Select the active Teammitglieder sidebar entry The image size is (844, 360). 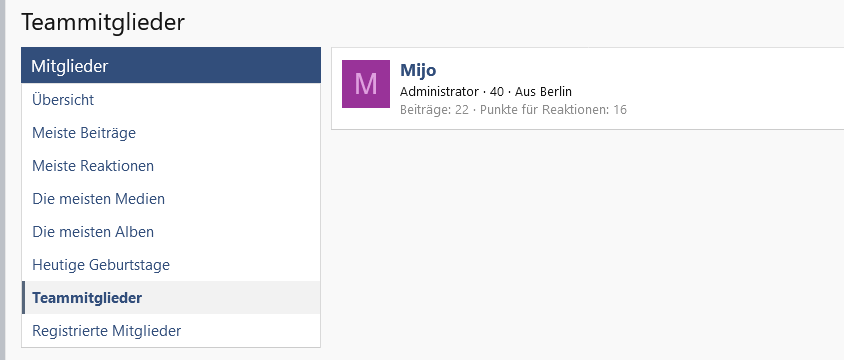(171, 298)
